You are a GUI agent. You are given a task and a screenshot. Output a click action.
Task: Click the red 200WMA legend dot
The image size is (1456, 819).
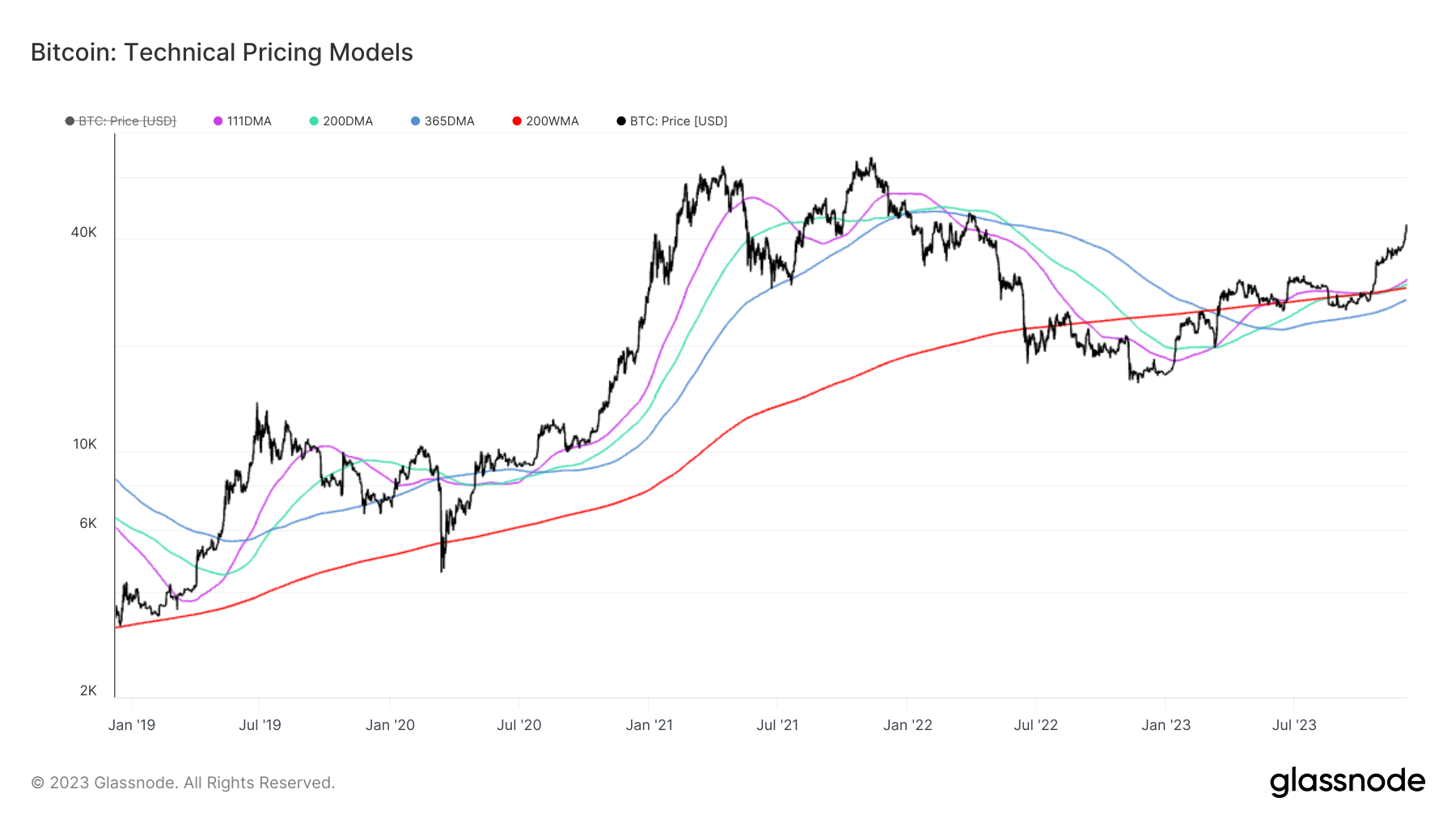(x=517, y=121)
